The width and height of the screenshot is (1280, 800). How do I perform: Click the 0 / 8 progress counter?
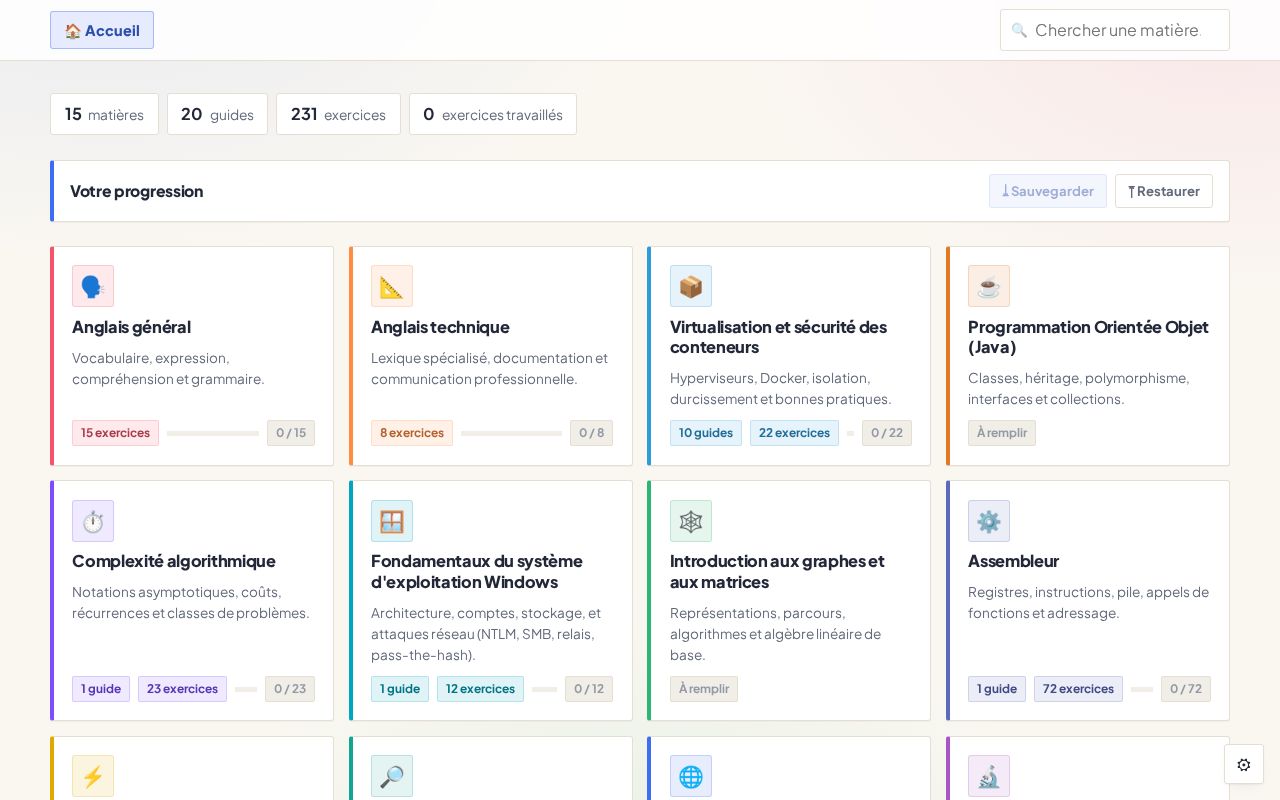[591, 433]
